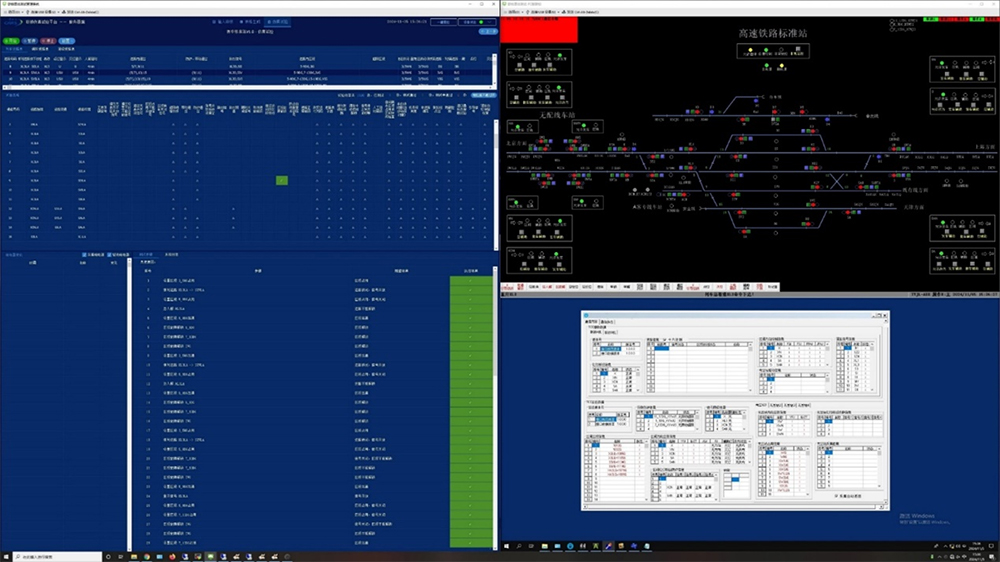The height and width of the screenshot is (562, 1000).
Task: Click the blue Pause button next to Start
Action: [x=31, y=39]
